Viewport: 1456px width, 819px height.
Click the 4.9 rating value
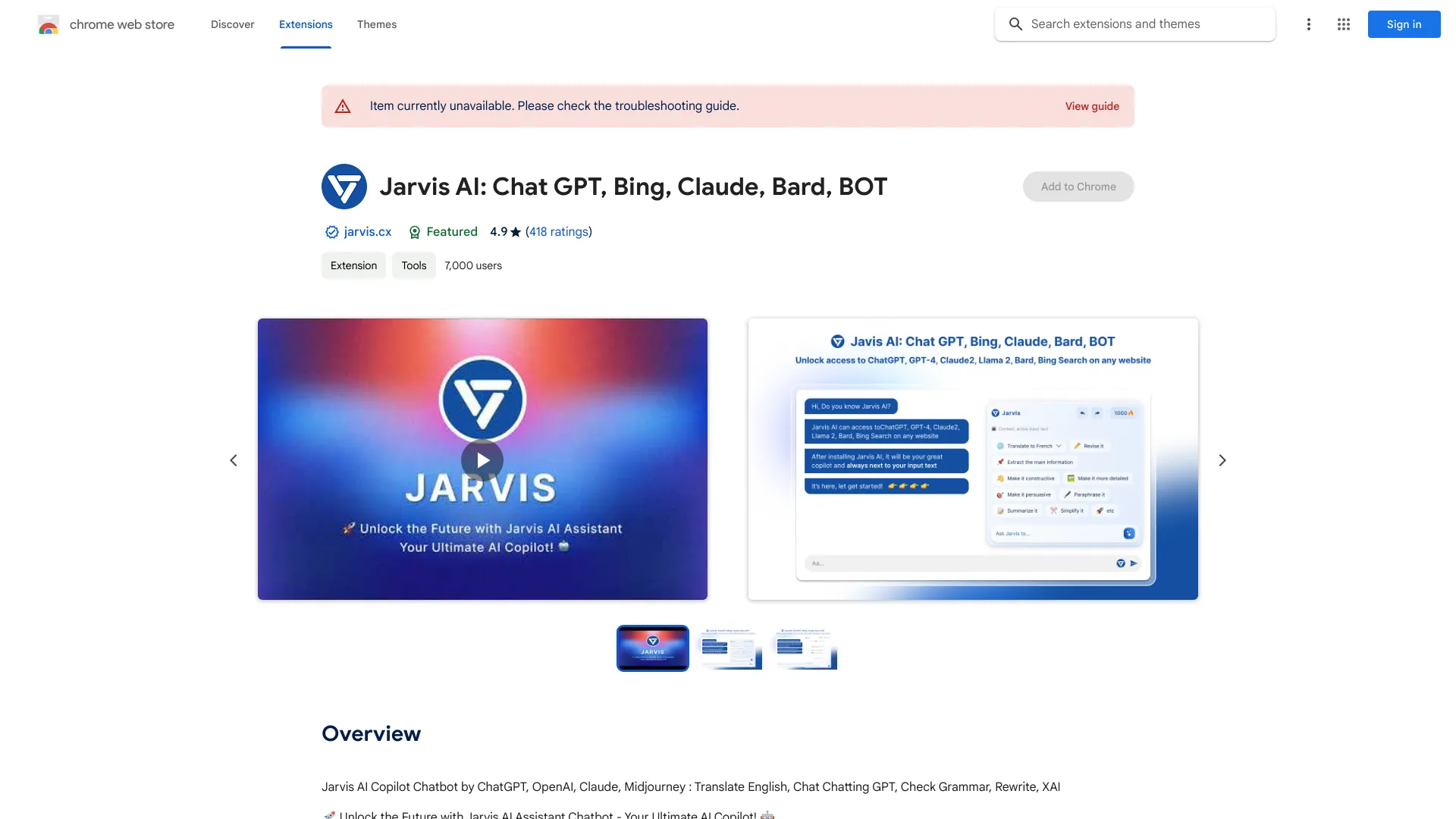pyautogui.click(x=498, y=232)
